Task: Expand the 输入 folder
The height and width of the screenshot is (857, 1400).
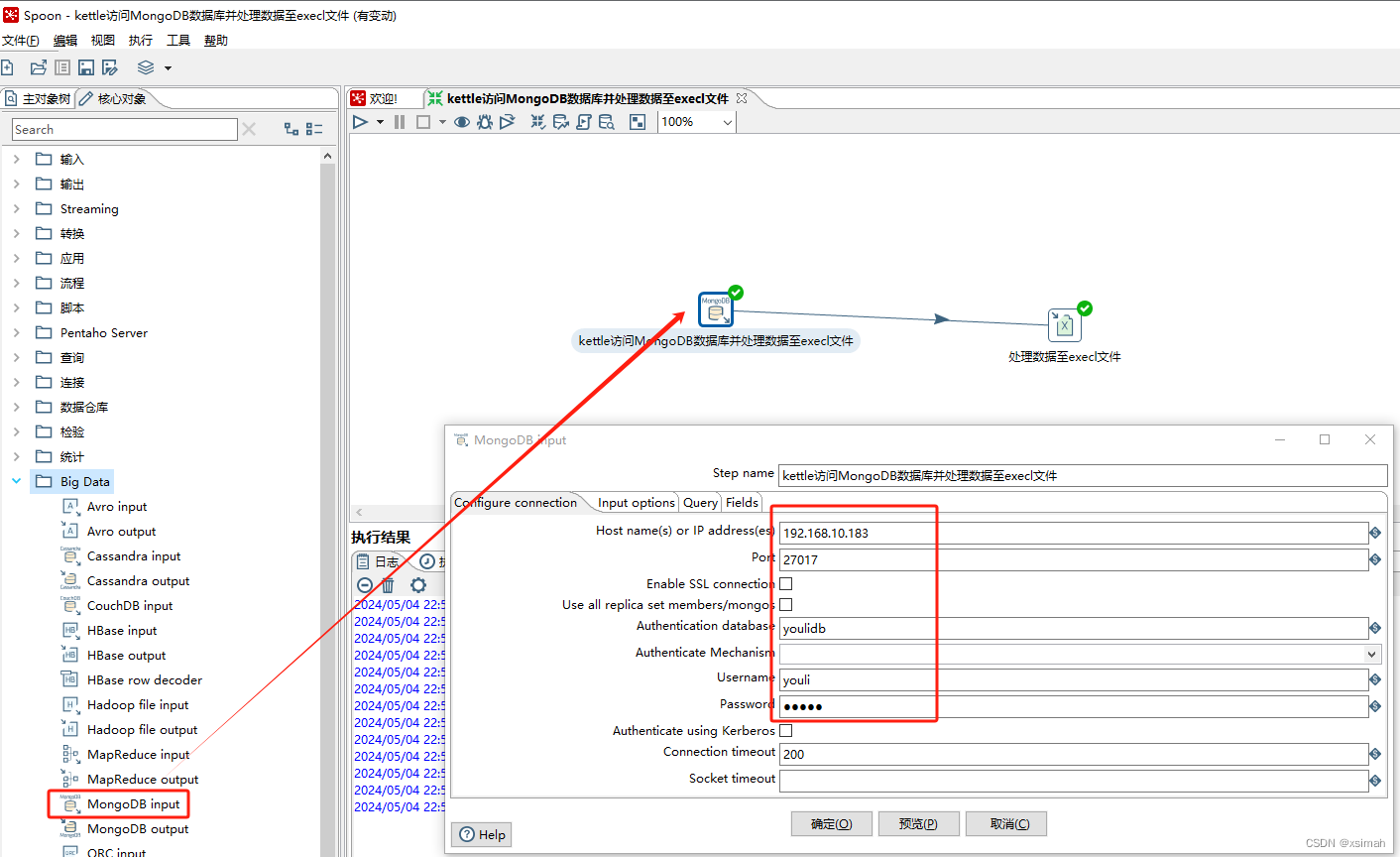Action: (16, 159)
